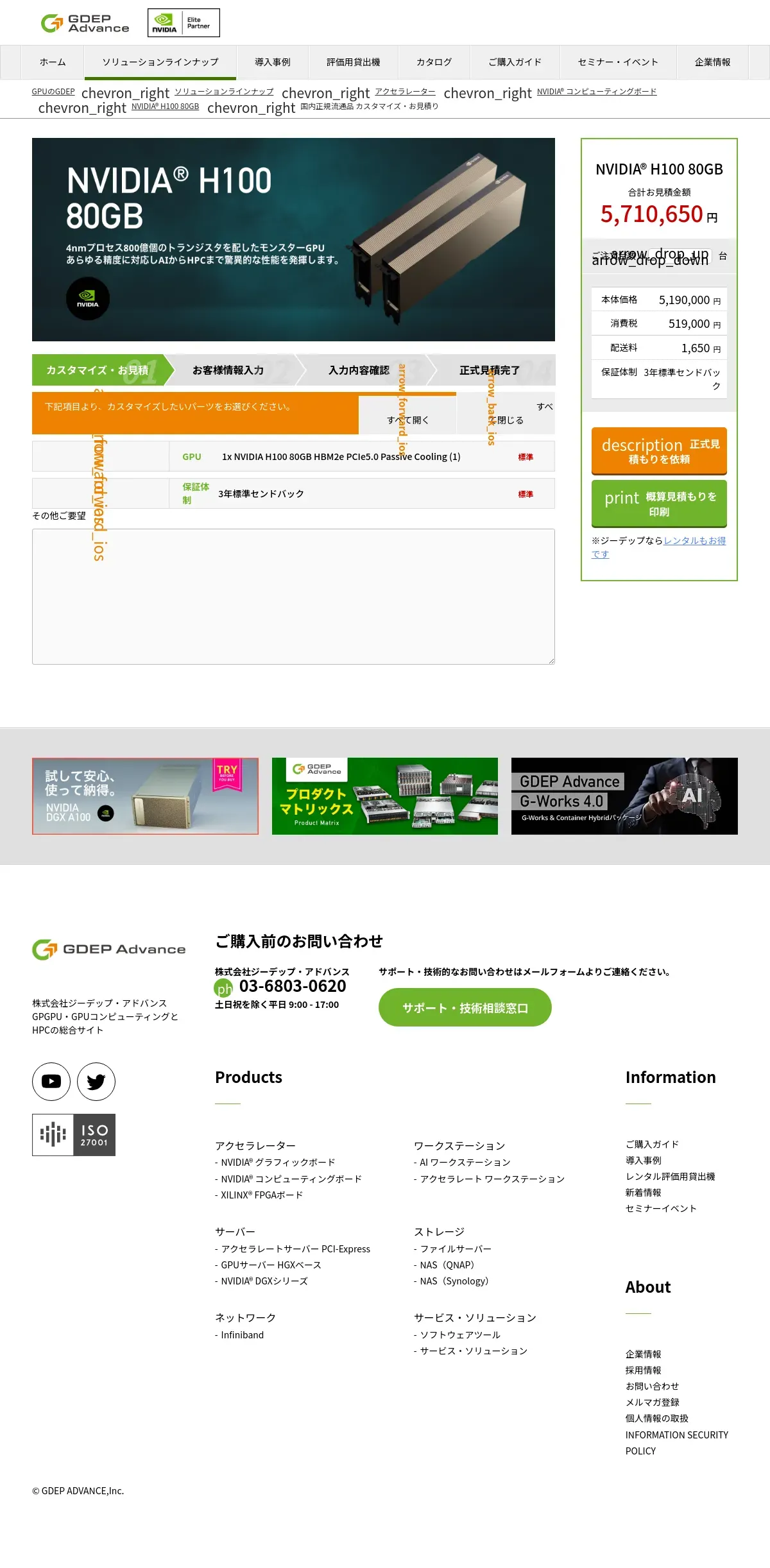Click the NVIDIA Elite Partner badge
770x1568 pixels.
[x=184, y=23]
